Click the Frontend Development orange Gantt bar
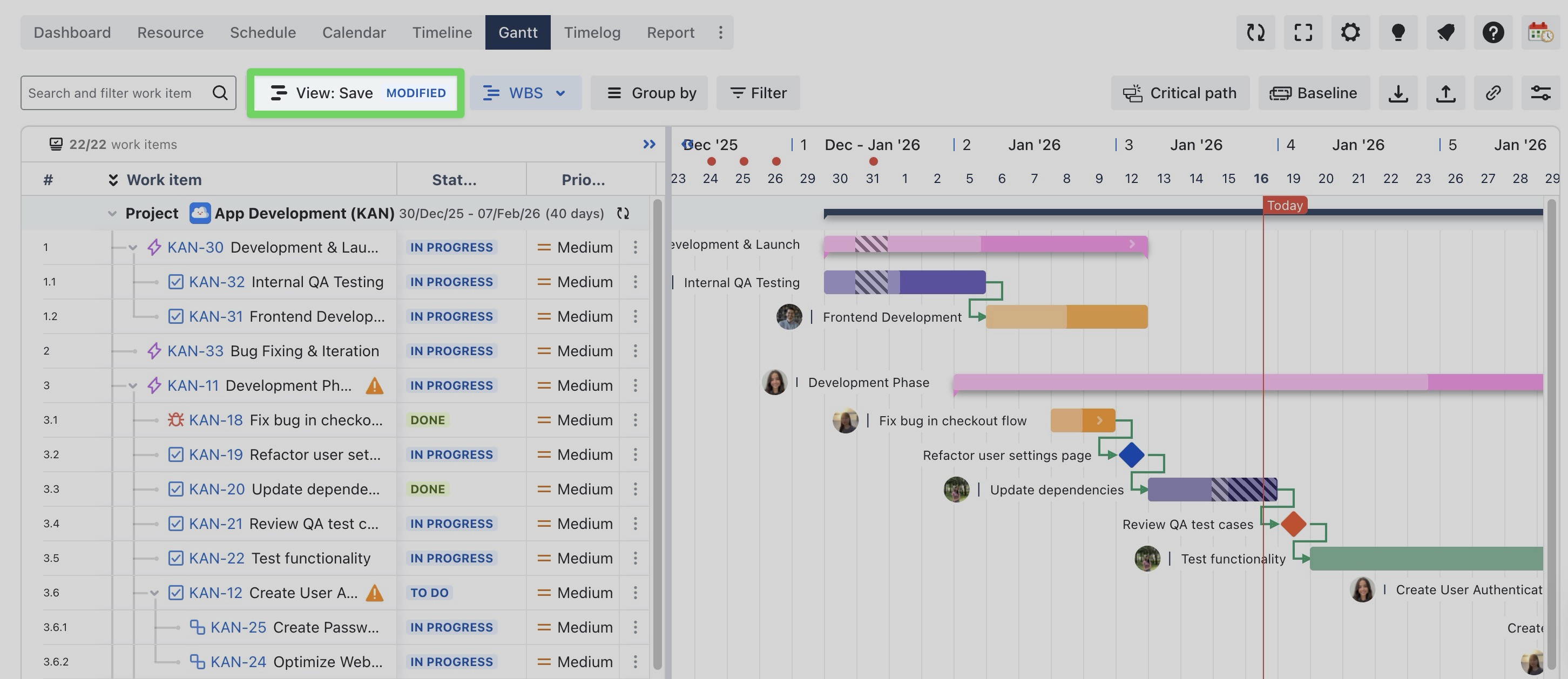The image size is (1568, 679). (x=1066, y=317)
